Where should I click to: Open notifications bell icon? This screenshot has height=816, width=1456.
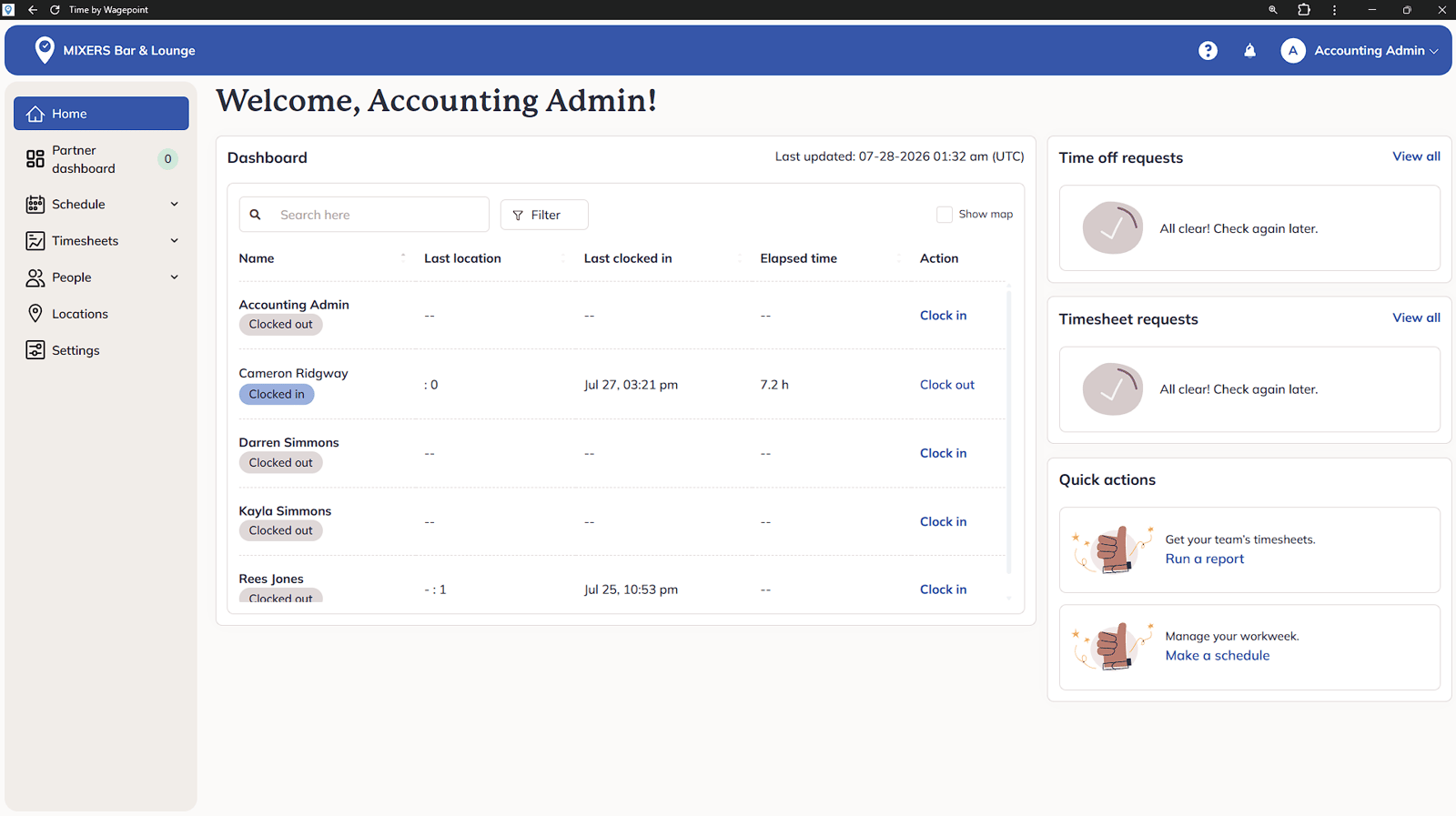1249,51
